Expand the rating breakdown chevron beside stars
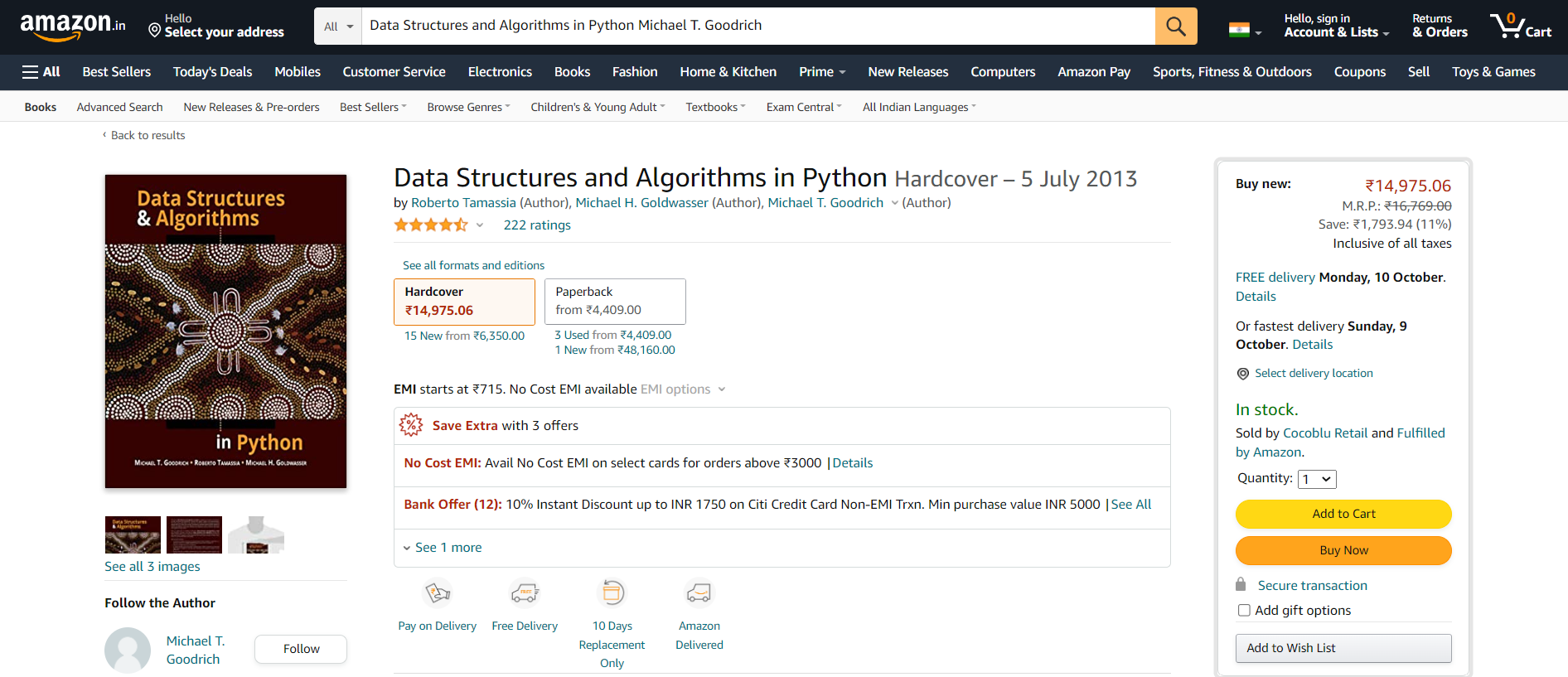The height and width of the screenshot is (677, 1568). pyautogui.click(x=479, y=225)
